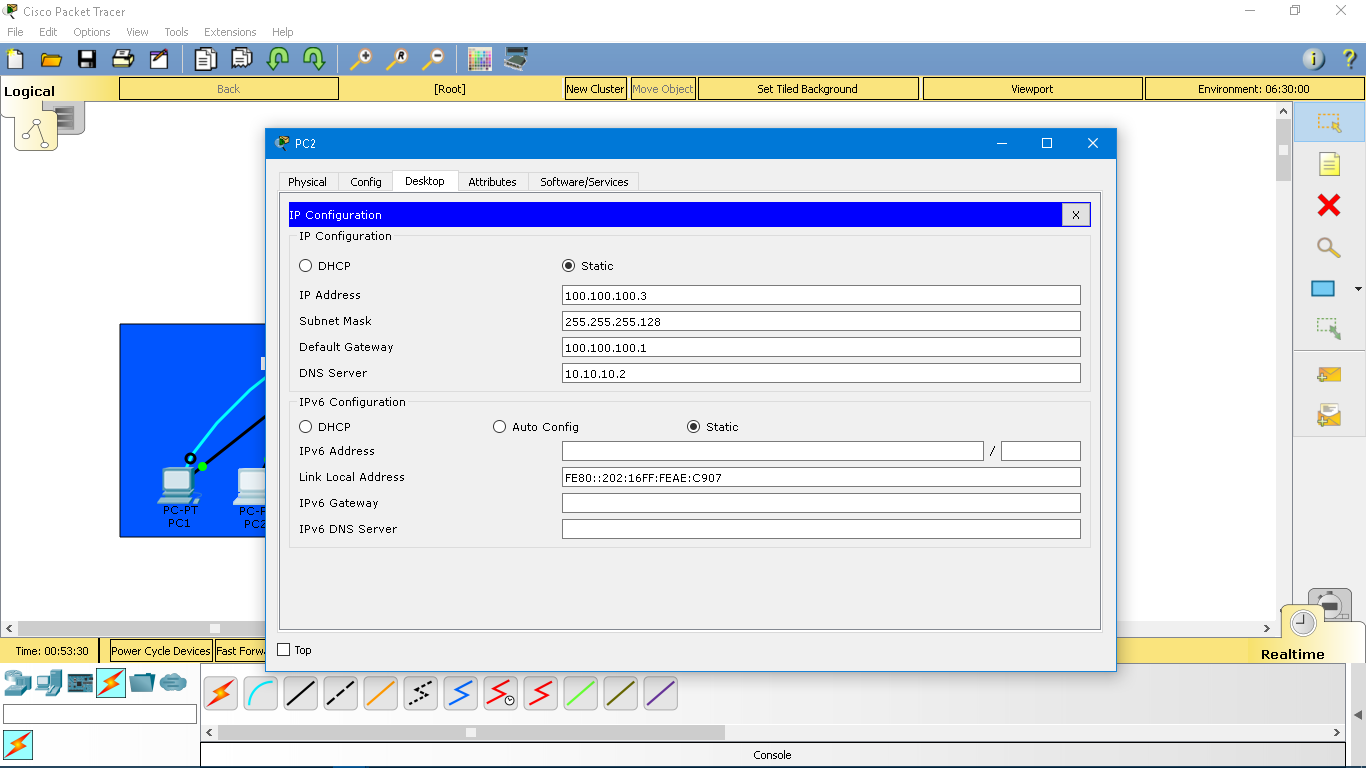Click the DNS Server field 10.10.10.2

pos(821,373)
